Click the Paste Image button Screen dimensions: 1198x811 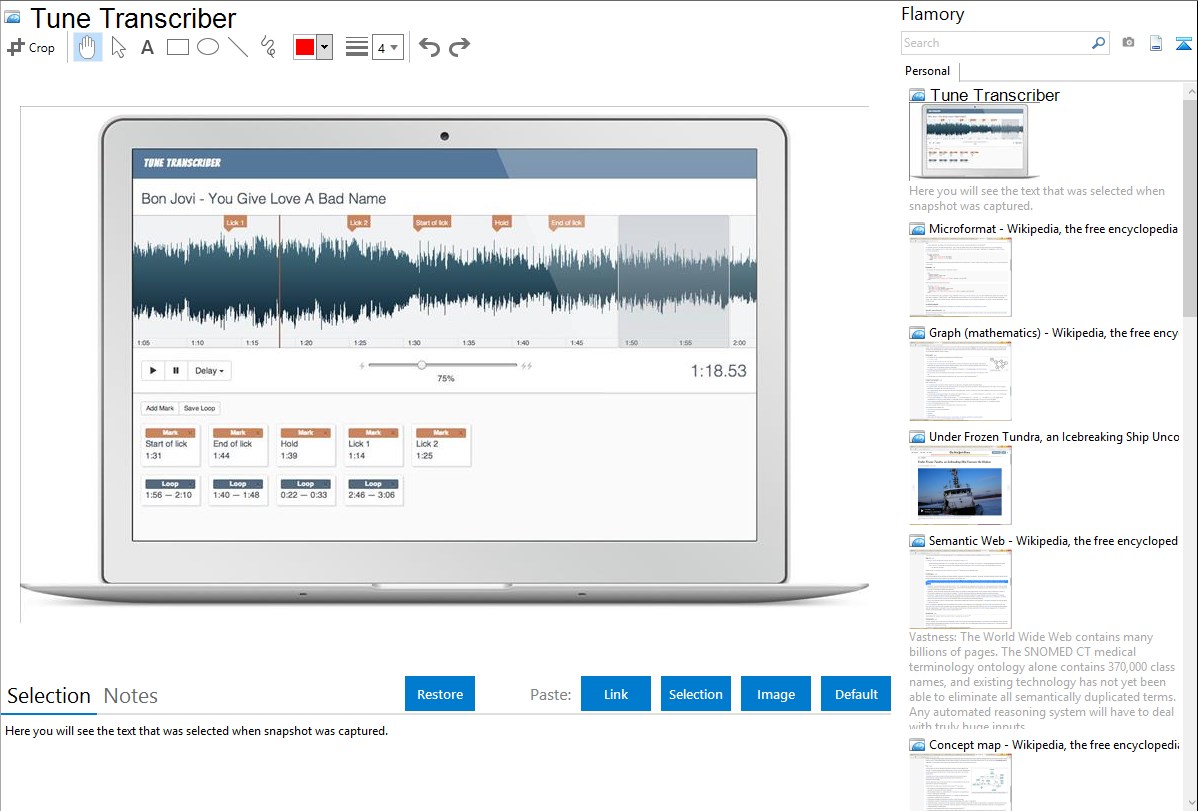(775, 694)
